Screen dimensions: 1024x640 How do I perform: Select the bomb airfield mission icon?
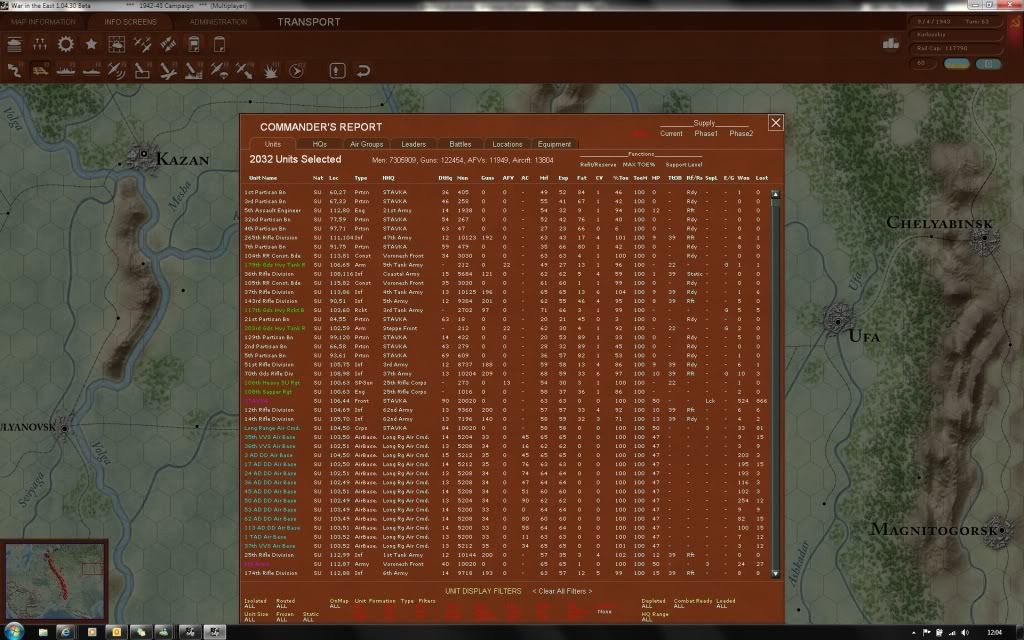tap(168, 70)
